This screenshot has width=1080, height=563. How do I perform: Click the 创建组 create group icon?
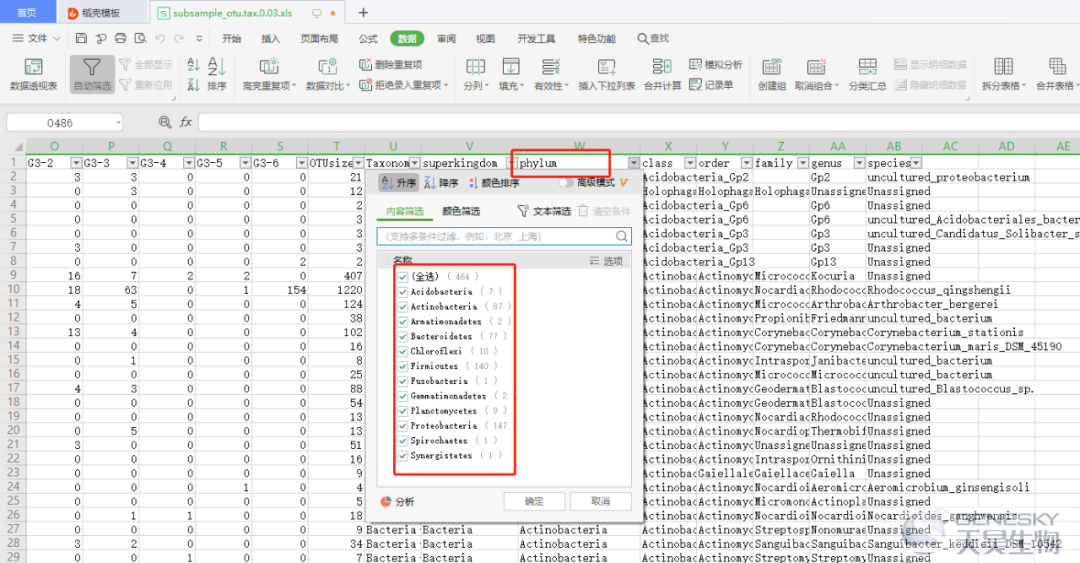click(771, 67)
